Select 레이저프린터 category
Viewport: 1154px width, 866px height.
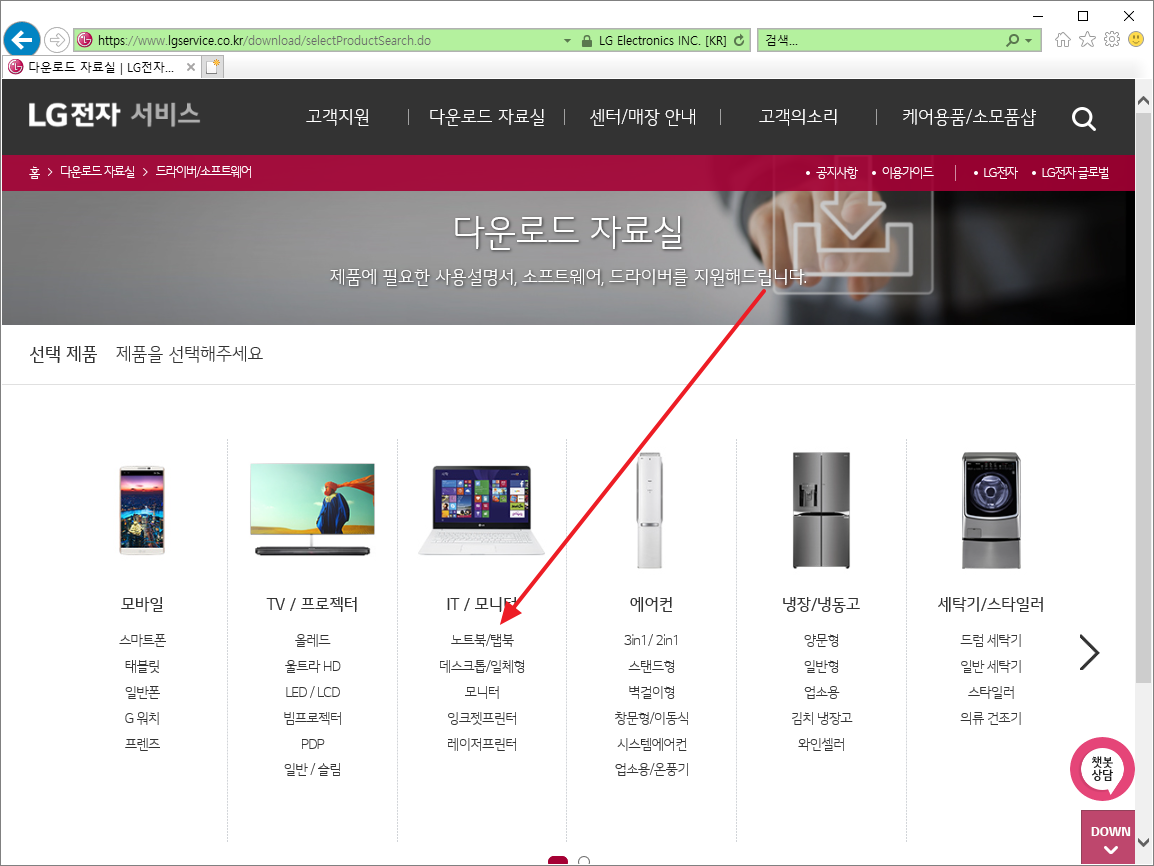pos(482,744)
